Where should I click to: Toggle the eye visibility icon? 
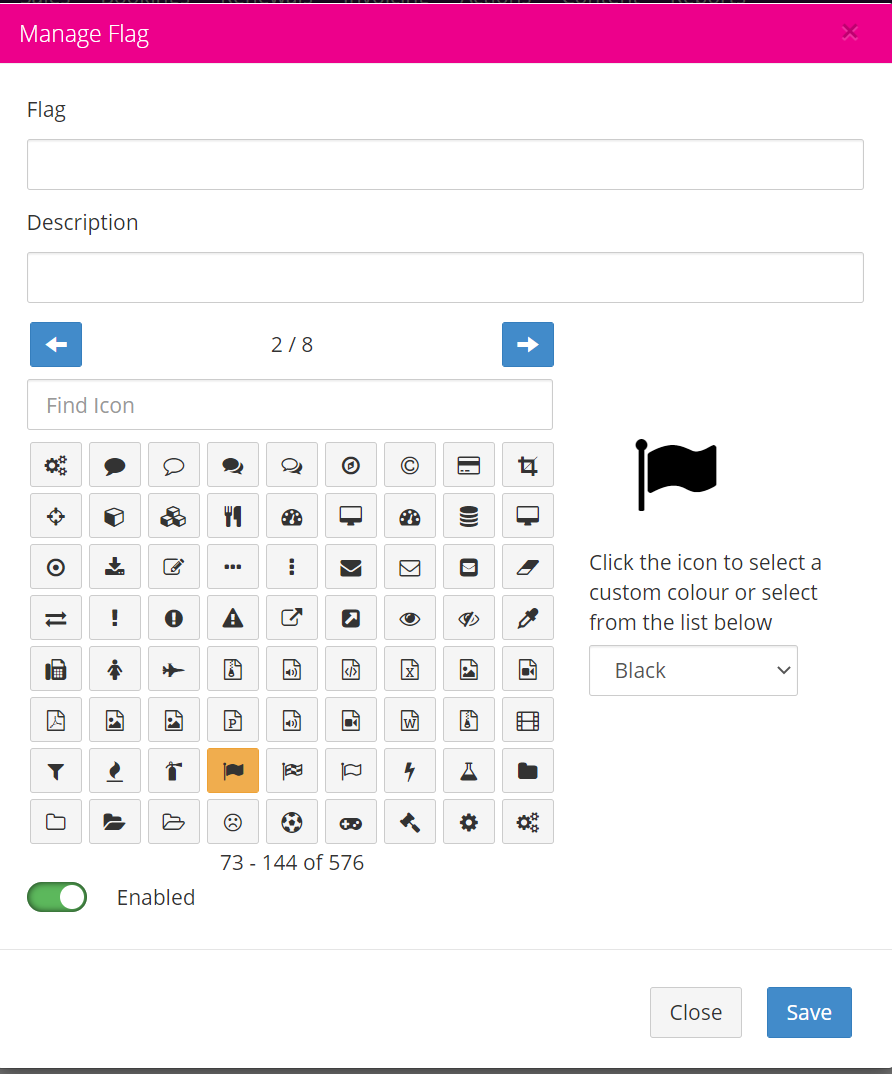click(410, 619)
